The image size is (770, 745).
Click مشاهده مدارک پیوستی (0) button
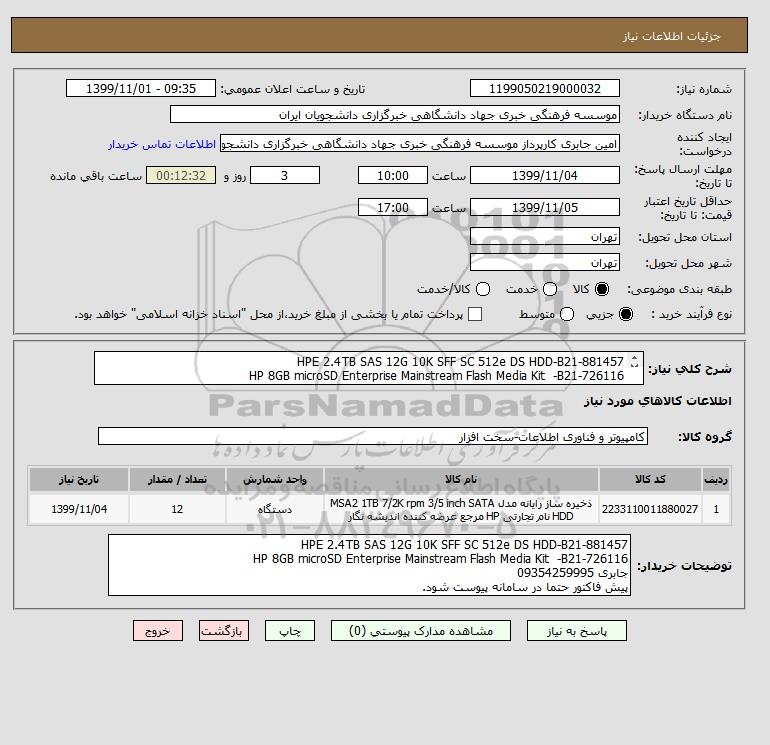coord(421,631)
